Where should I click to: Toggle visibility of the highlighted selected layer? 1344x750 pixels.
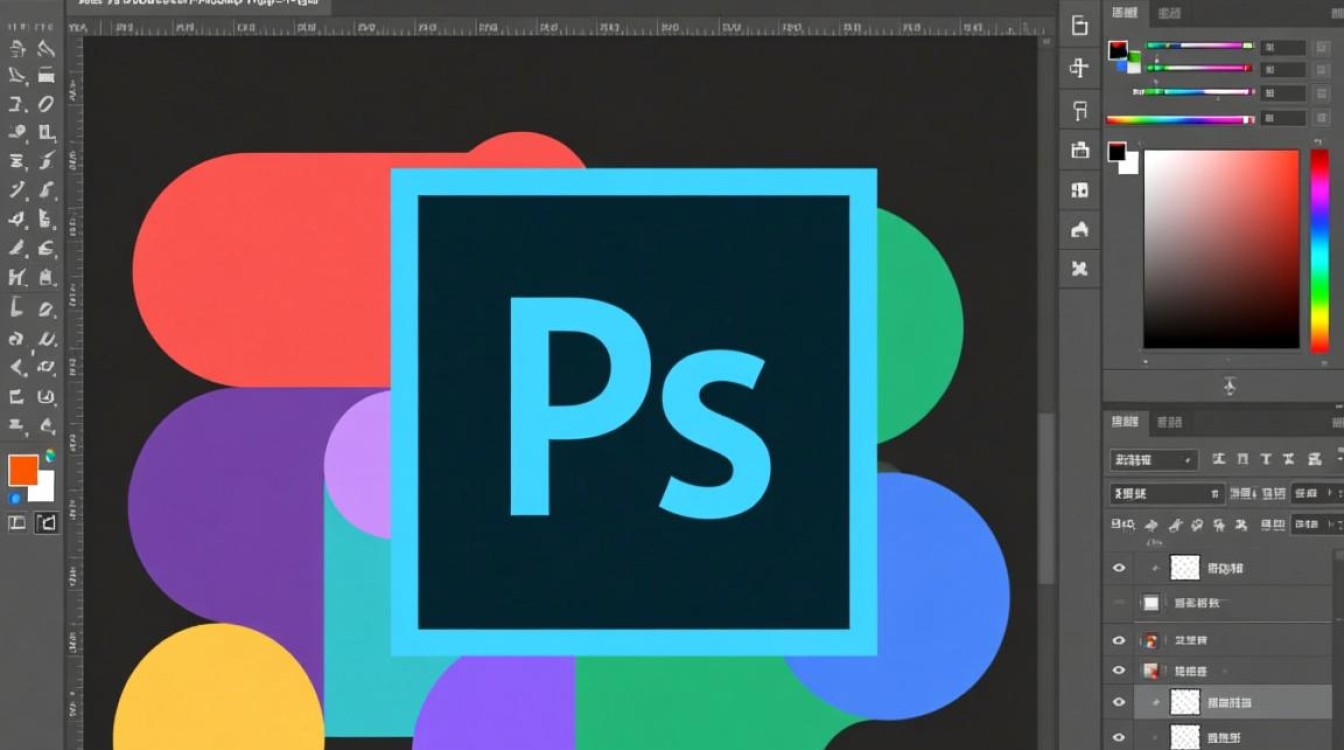point(1119,703)
